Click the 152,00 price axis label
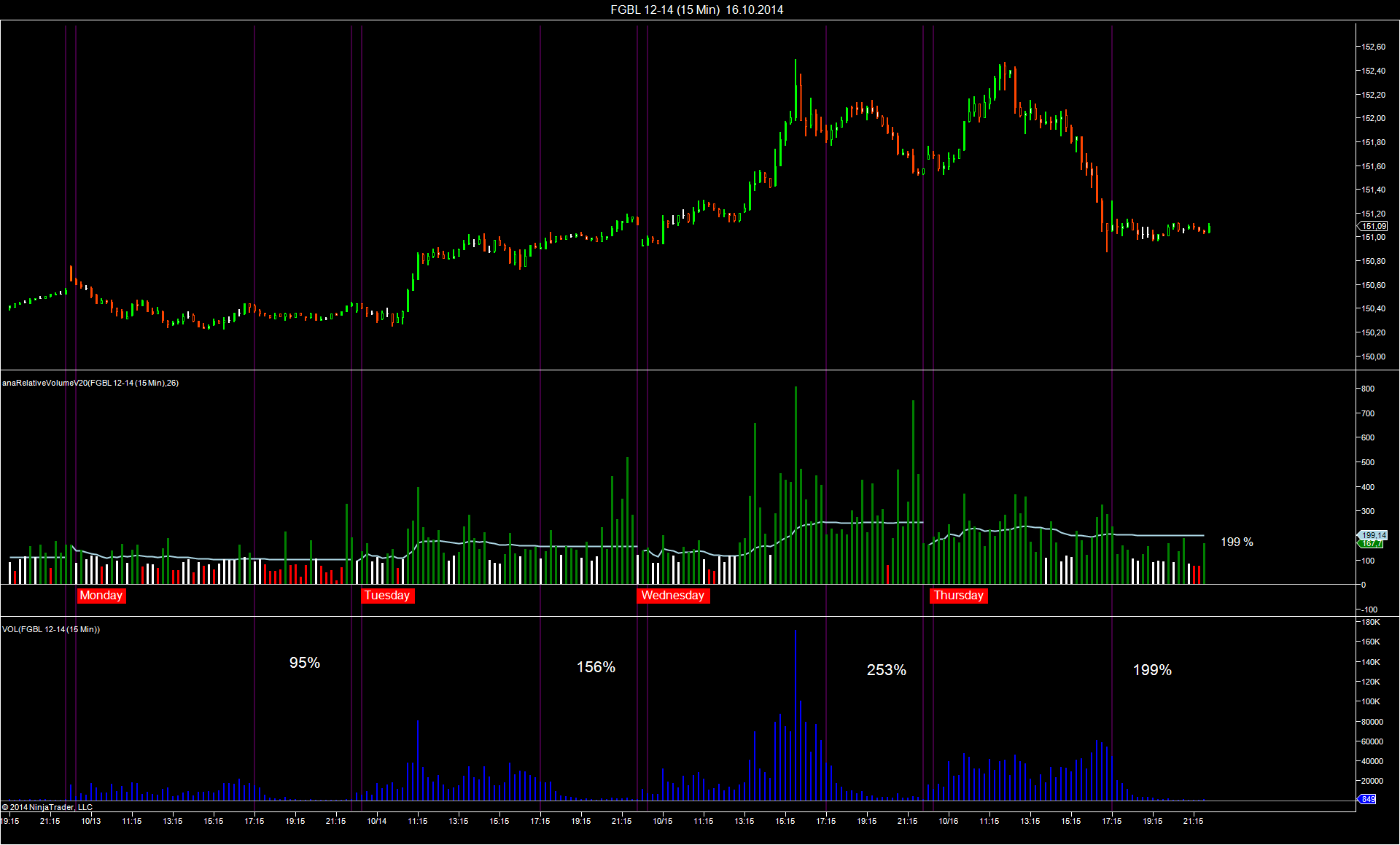This screenshot has width=1400, height=845. [1374, 118]
